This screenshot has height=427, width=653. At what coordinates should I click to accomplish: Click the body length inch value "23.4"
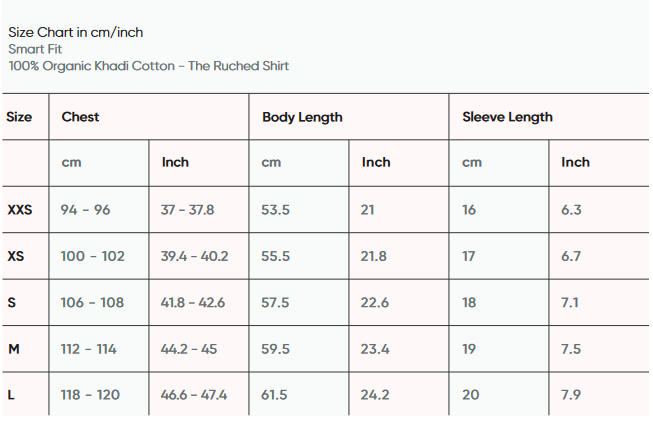coord(375,348)
